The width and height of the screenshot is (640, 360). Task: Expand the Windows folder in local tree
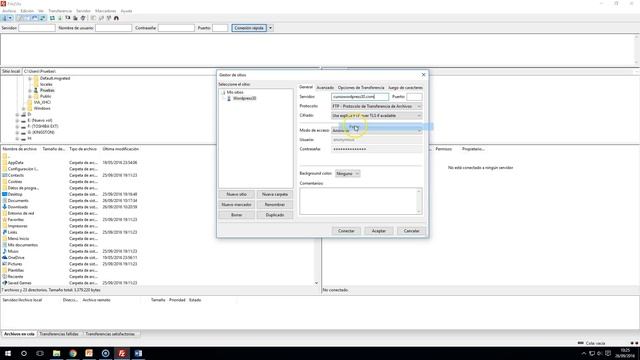pos(24,109)
